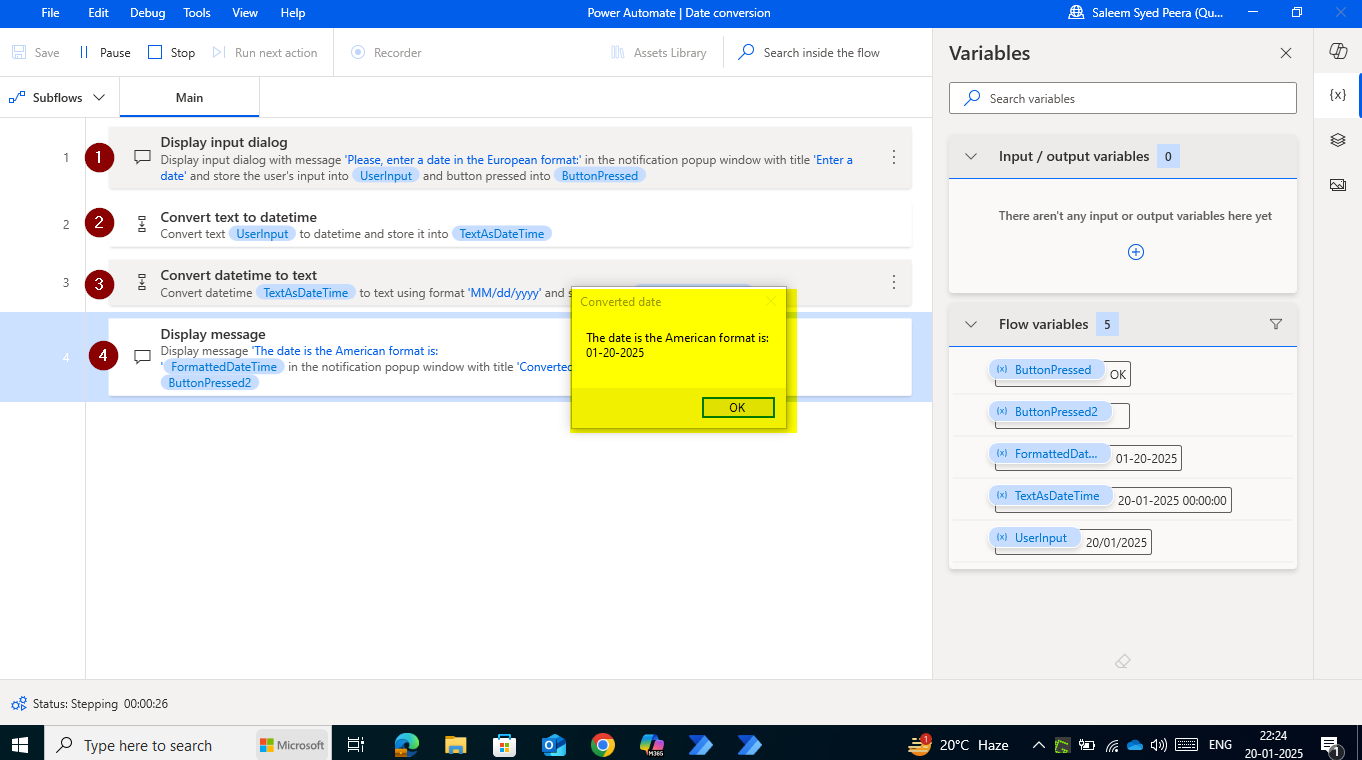The height and width of the screenshot is (760, 1362).
Task: Open more options for Display input dialog
Action: click(x=894, y=158)
